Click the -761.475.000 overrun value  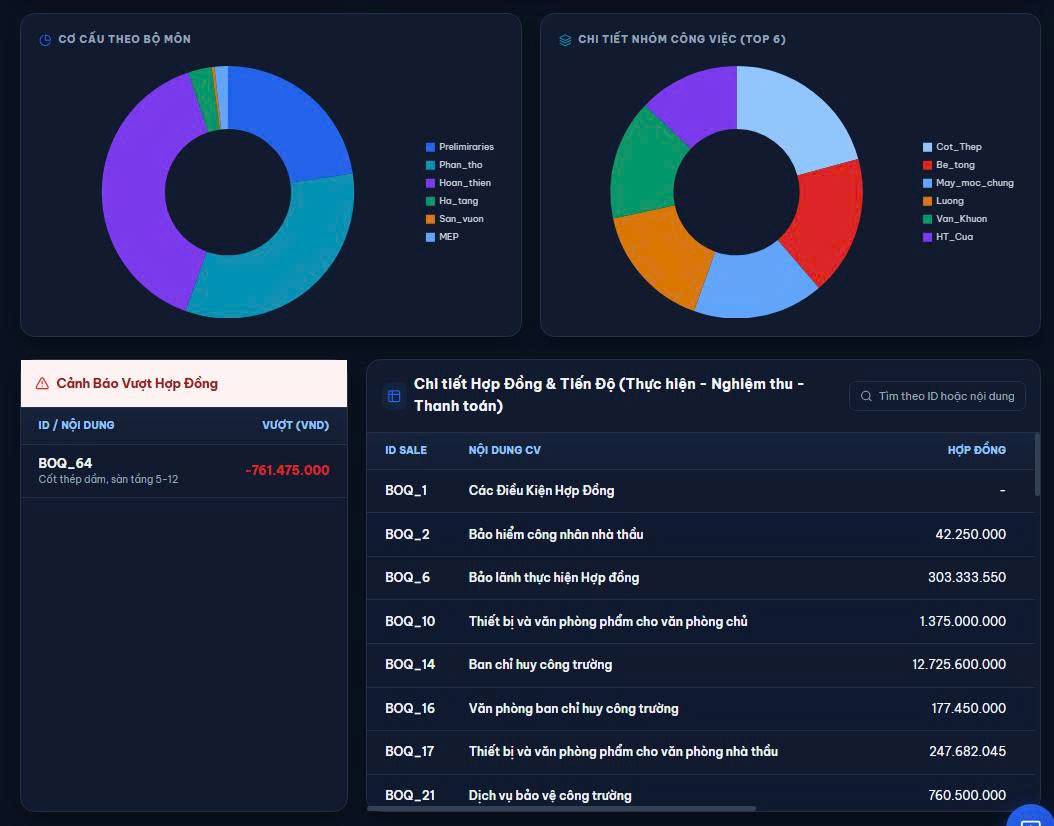[x=287, y=470]
